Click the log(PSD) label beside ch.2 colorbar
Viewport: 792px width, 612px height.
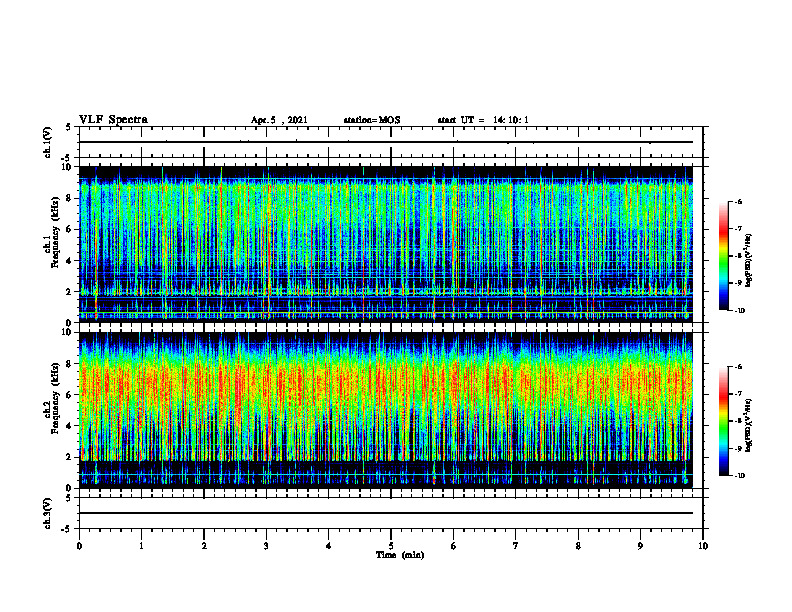coord(749,424)
